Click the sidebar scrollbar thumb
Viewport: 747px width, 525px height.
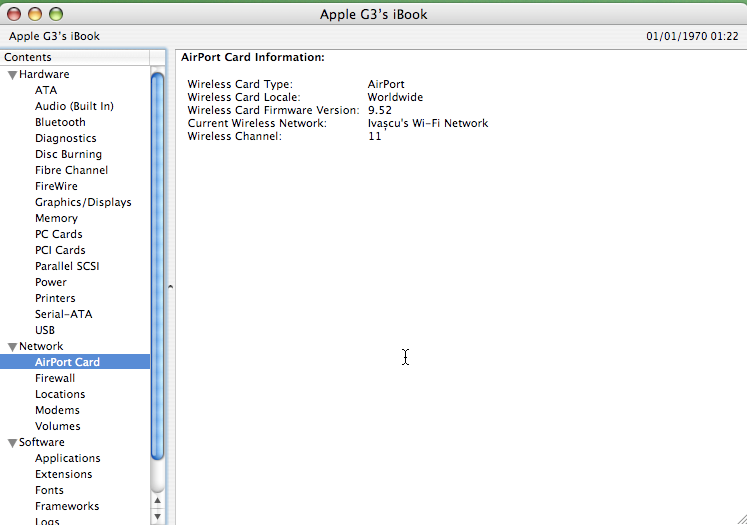[158, 266]
